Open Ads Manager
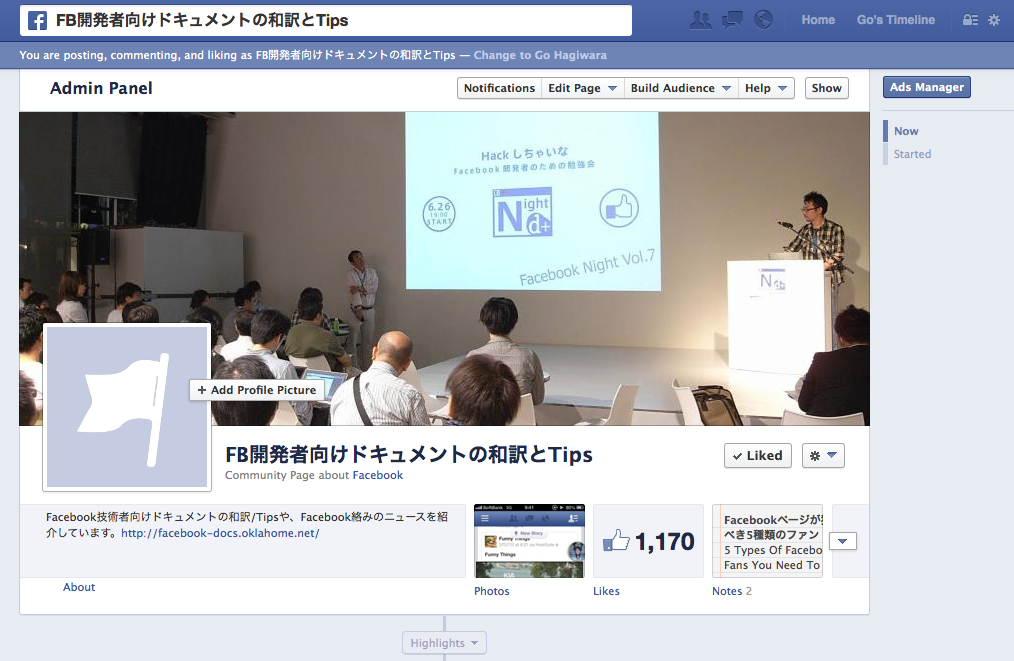 tap(927, 87)
